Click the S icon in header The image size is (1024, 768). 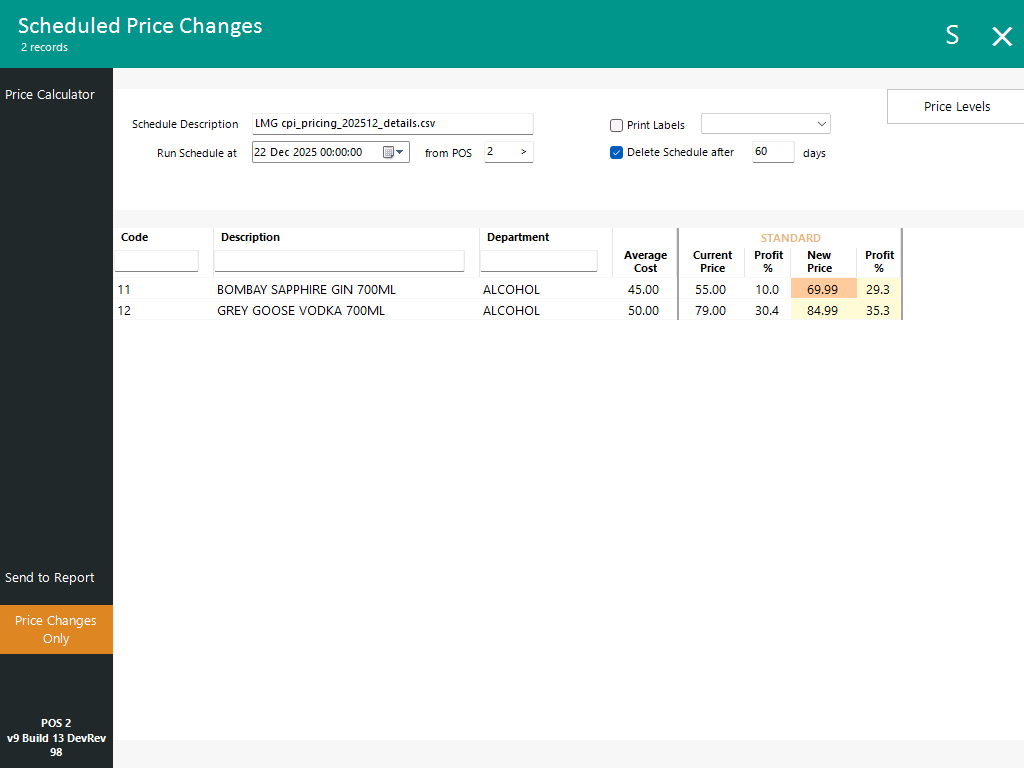pyautogui.click(x=952, y=35)
